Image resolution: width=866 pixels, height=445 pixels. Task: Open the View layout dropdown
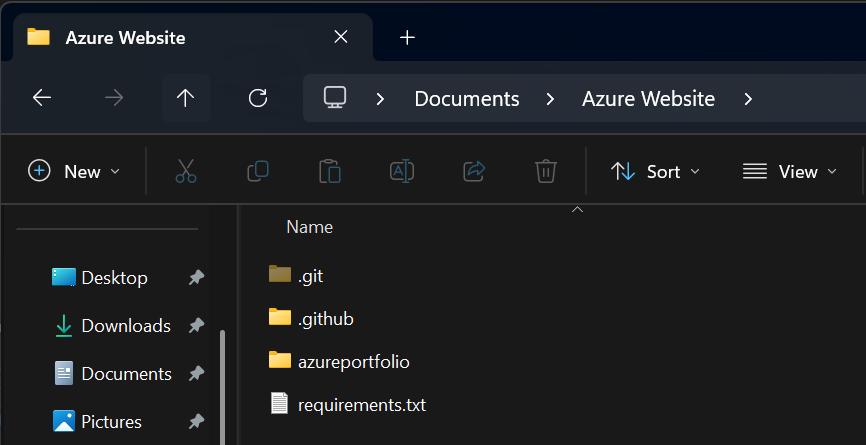pos(789,171)
